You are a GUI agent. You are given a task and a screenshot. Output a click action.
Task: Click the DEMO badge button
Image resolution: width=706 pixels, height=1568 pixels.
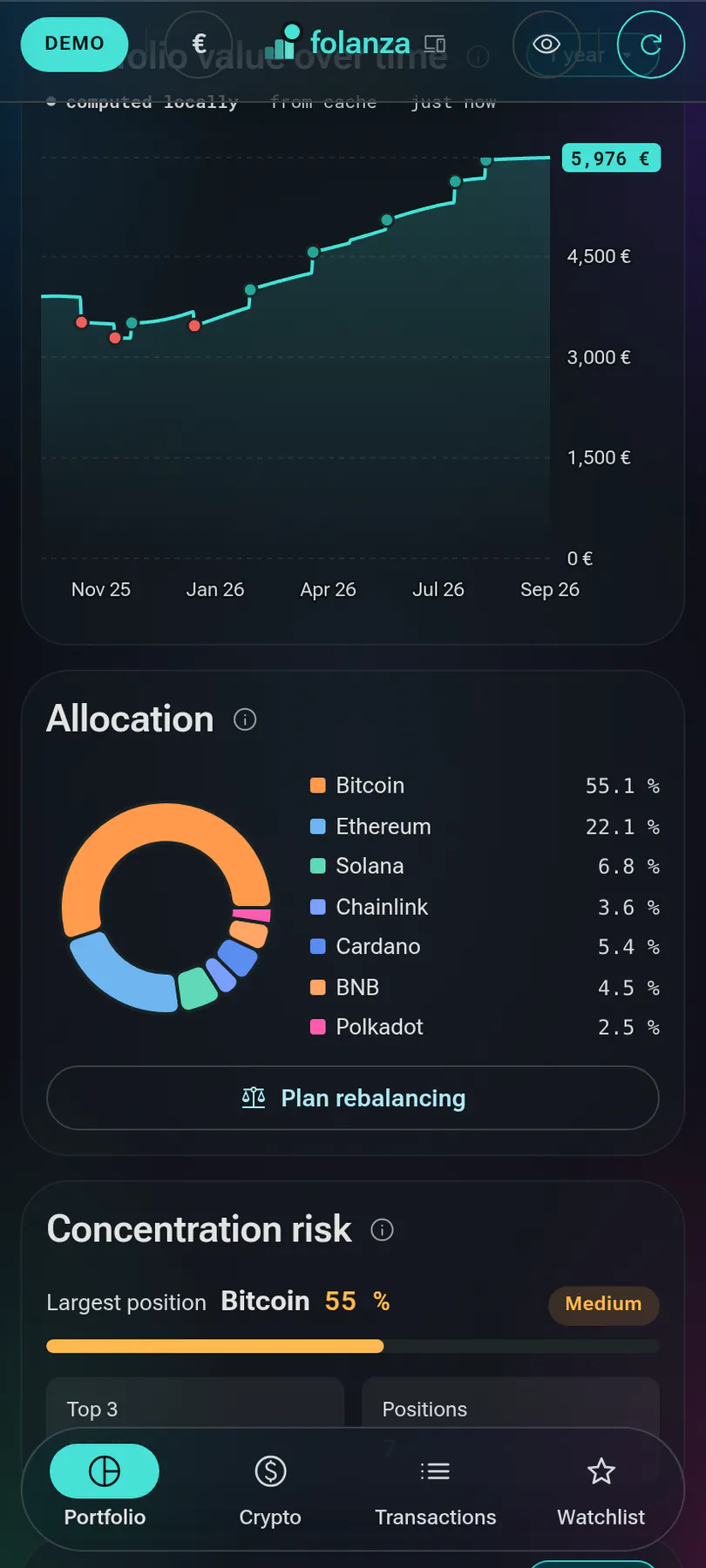click(74, 44)
